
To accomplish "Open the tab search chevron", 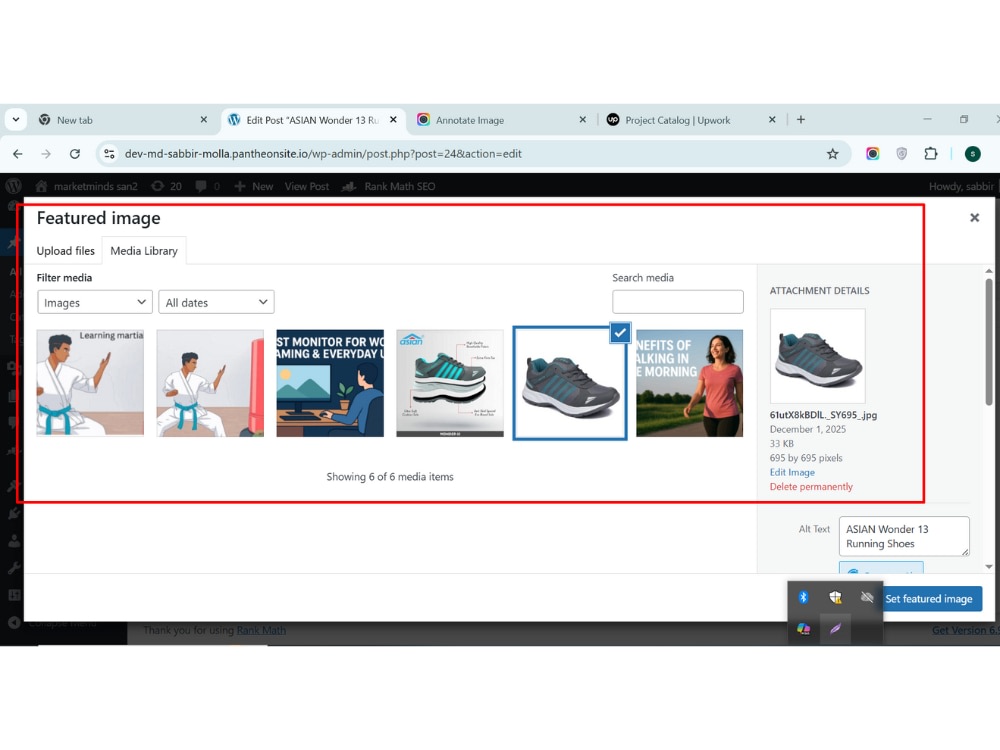I will tap(16, 119).
